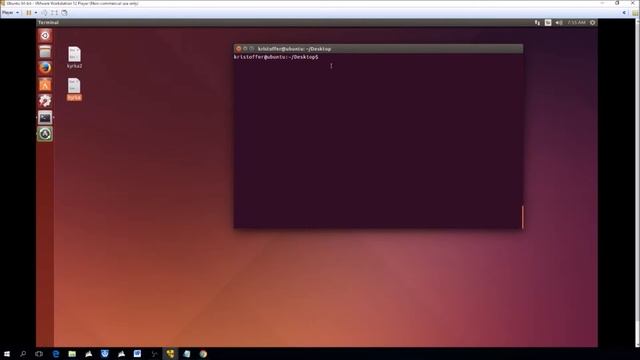
Task: Select the highlighted kyrka desktop file
Action: tap(74, 89)
